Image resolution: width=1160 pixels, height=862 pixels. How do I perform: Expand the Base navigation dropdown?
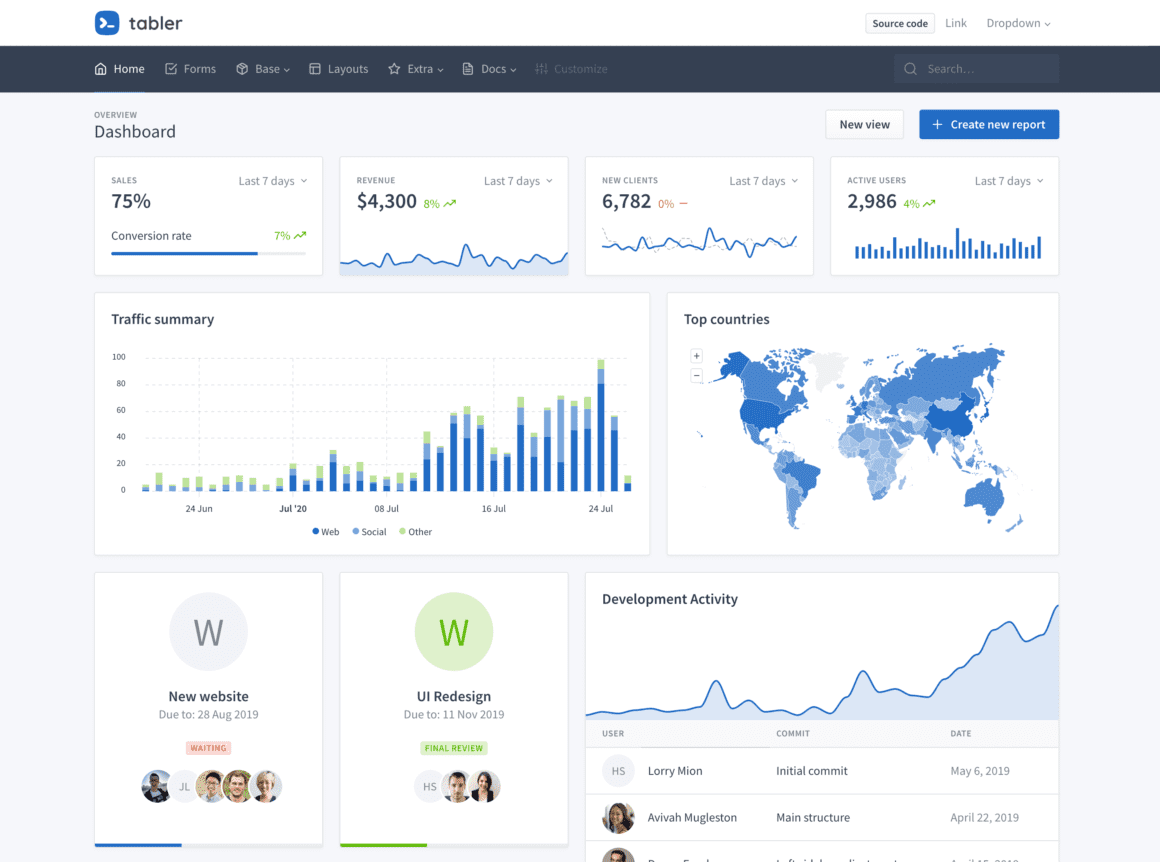click(263, 68)
